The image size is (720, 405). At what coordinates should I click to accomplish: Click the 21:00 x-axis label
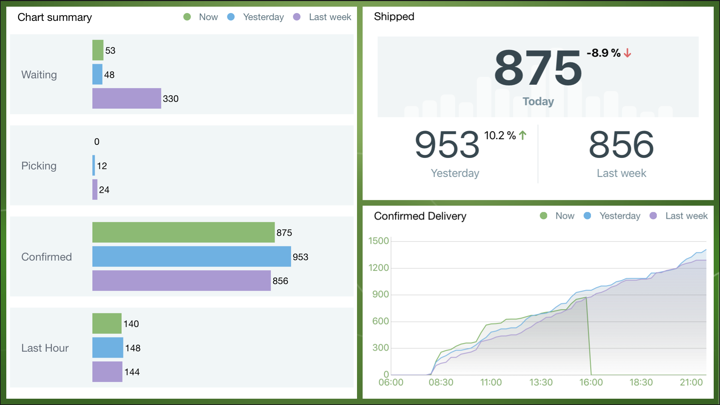691,382
